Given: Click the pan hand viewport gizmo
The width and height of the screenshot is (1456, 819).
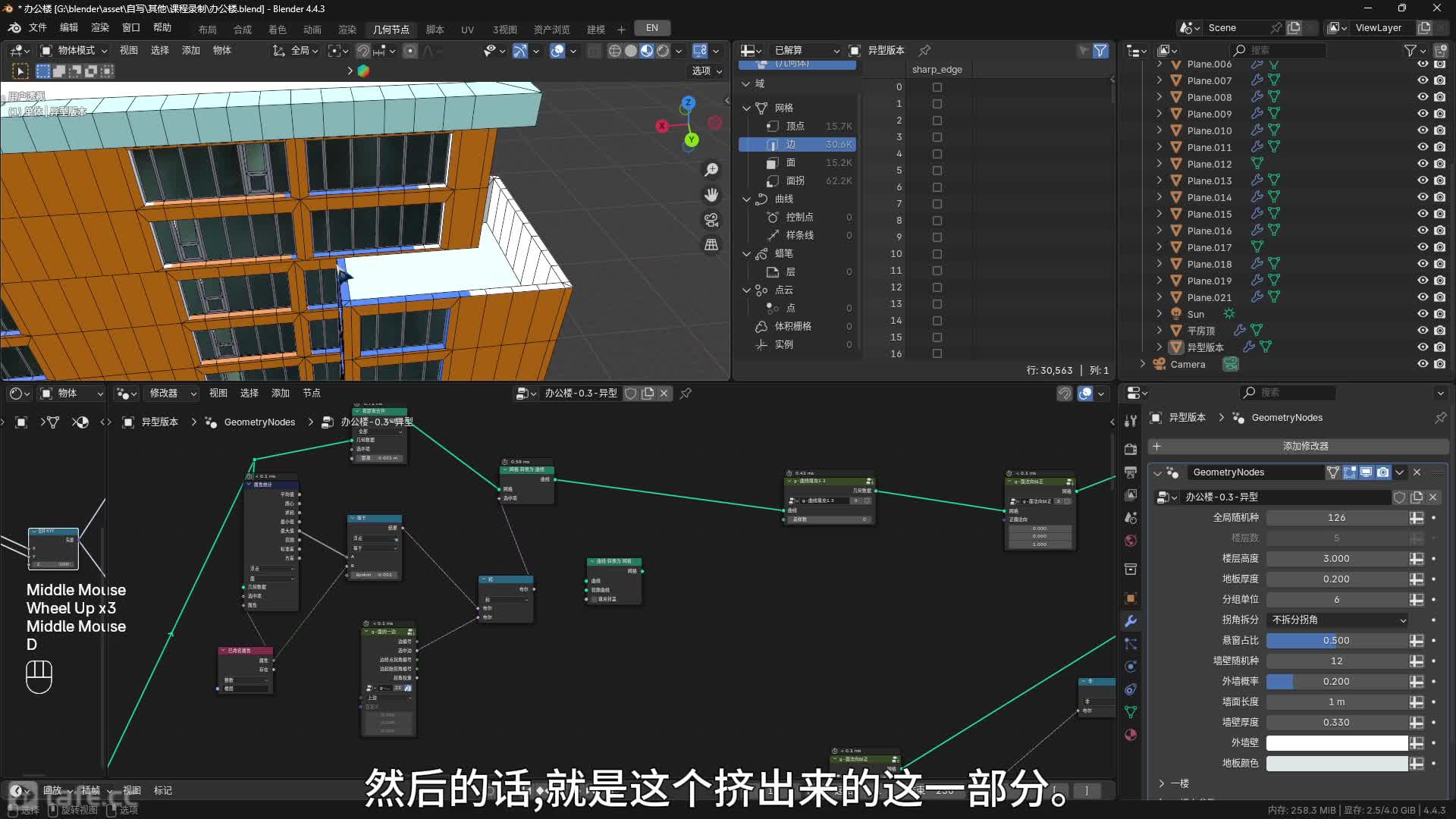Looking at the screenshot, I should (711, 195).
